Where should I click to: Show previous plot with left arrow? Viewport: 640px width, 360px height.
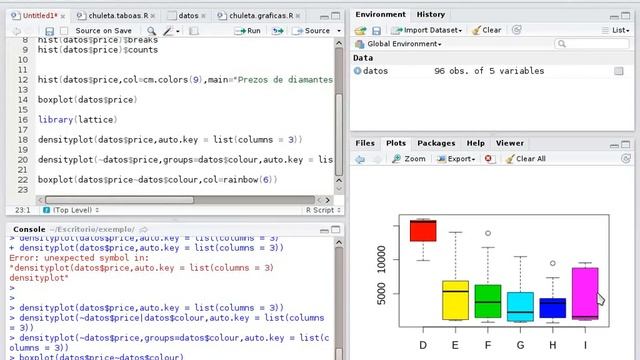click(x=360, y=159)
